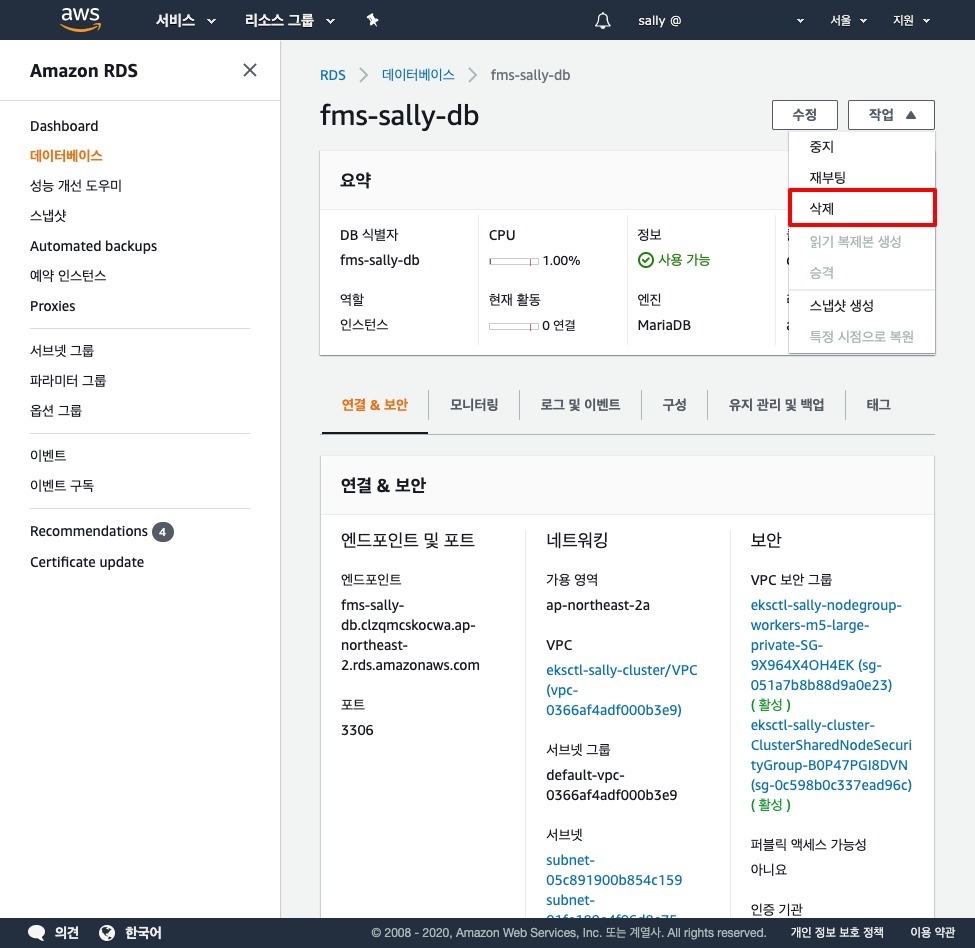Close the Amazon RDS sidebar panel
The image size is (975, 948).
point(250,70)
